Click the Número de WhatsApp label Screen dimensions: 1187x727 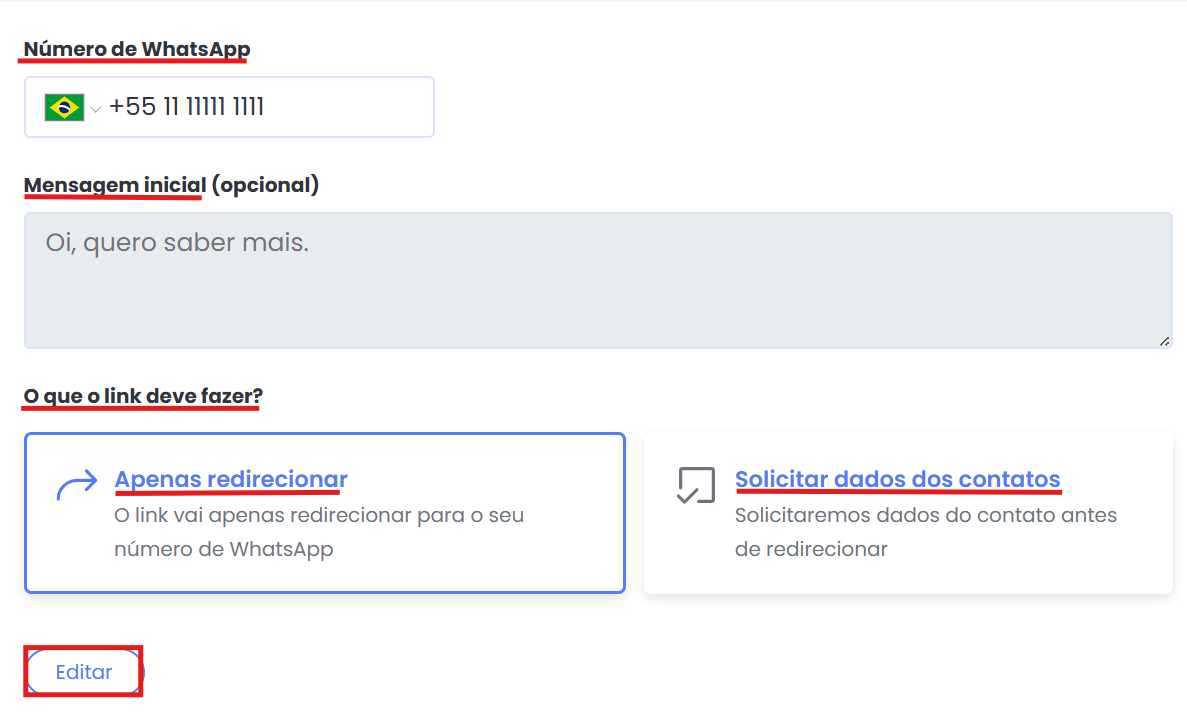pos(137,49)
